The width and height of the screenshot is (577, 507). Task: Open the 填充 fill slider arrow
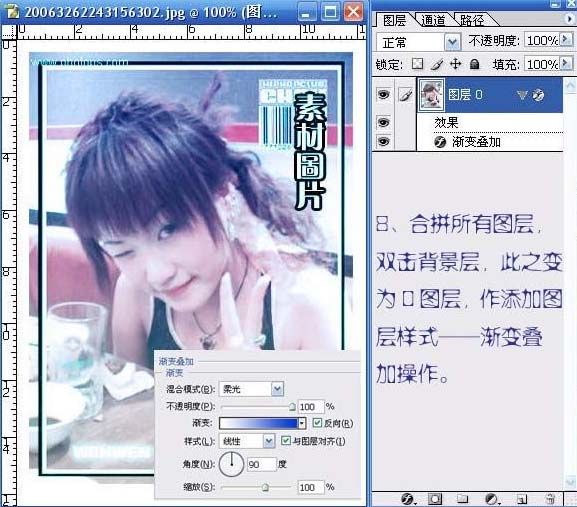[566, 64]
